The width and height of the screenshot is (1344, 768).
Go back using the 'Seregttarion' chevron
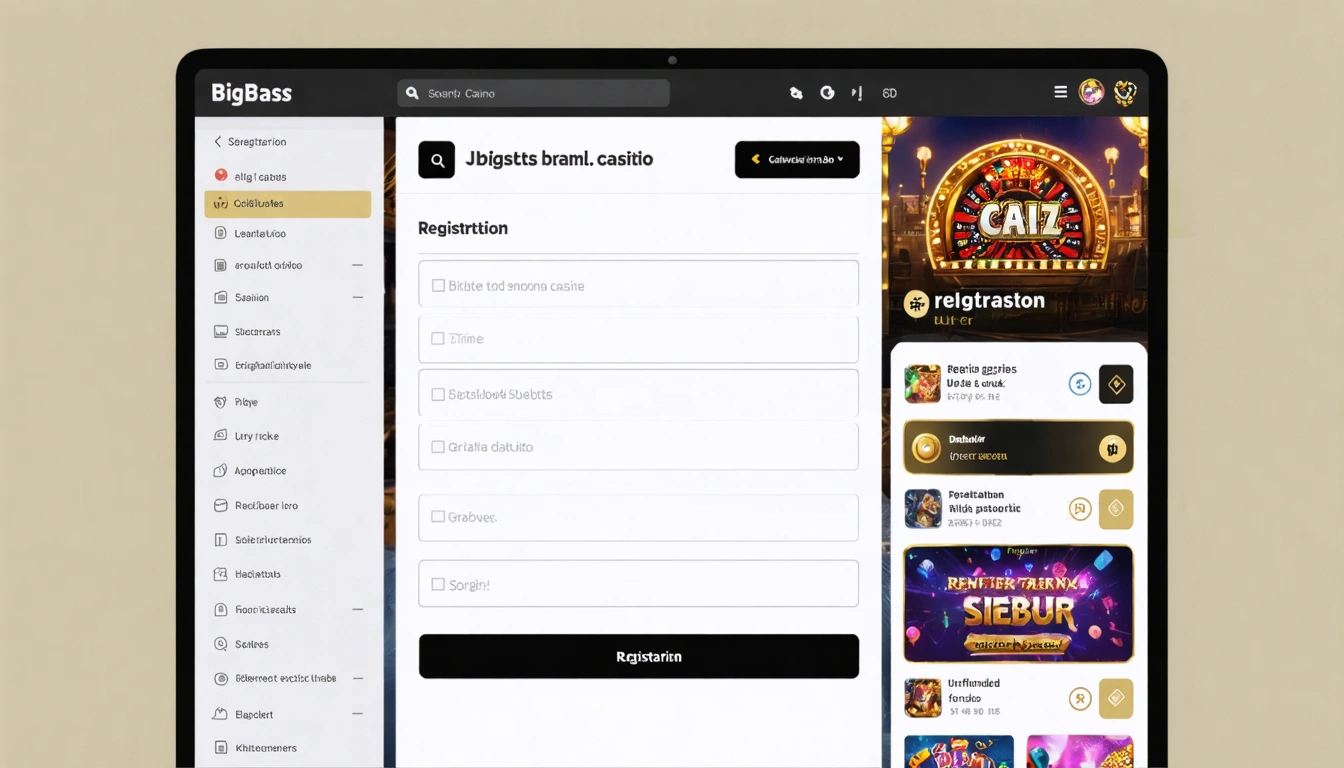(x=218, y=142)
